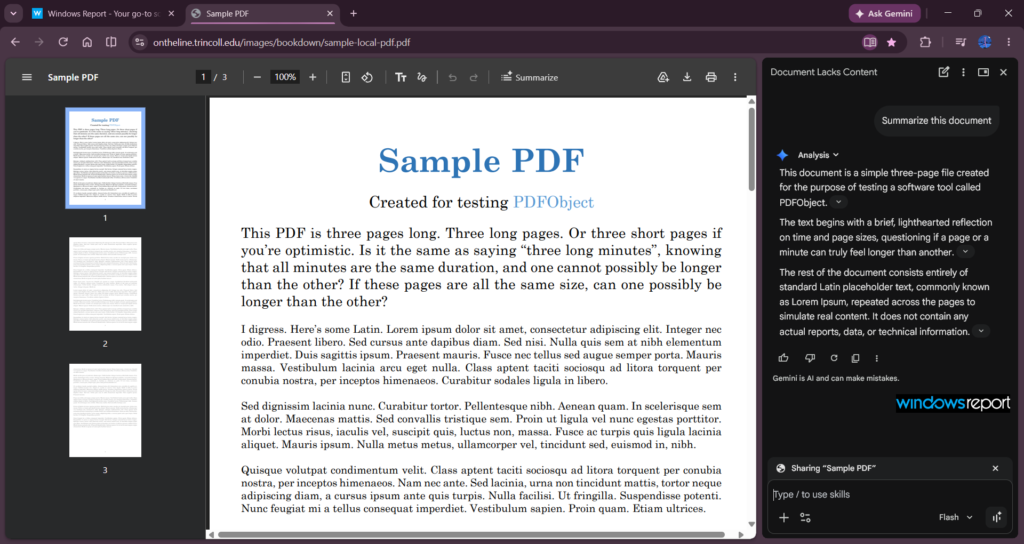Open browser extensions puzzle icon
Viewport: 1024px width, 544px height.
coord(925,42)
